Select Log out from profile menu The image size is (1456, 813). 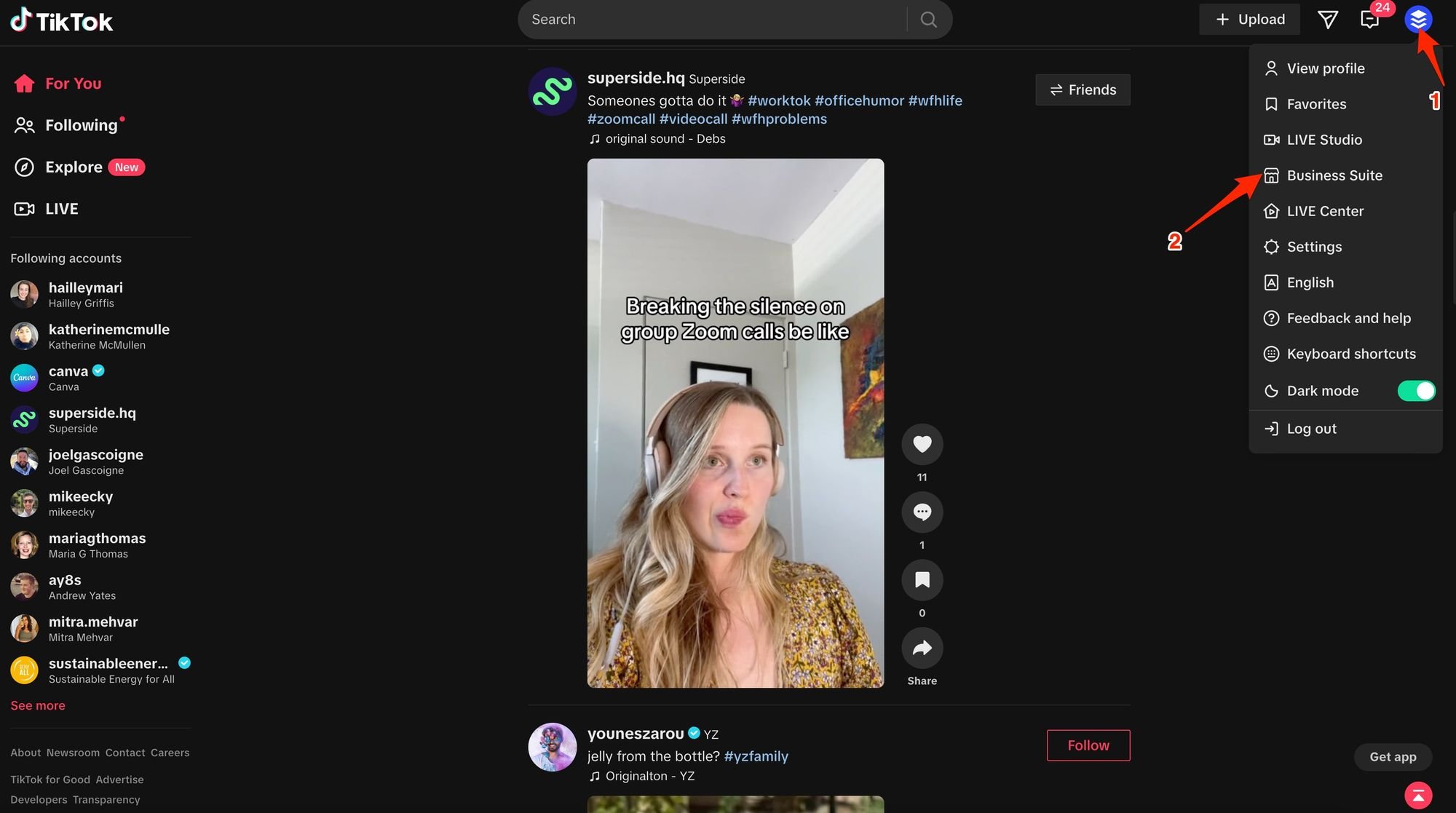[x=1311, y=428]
